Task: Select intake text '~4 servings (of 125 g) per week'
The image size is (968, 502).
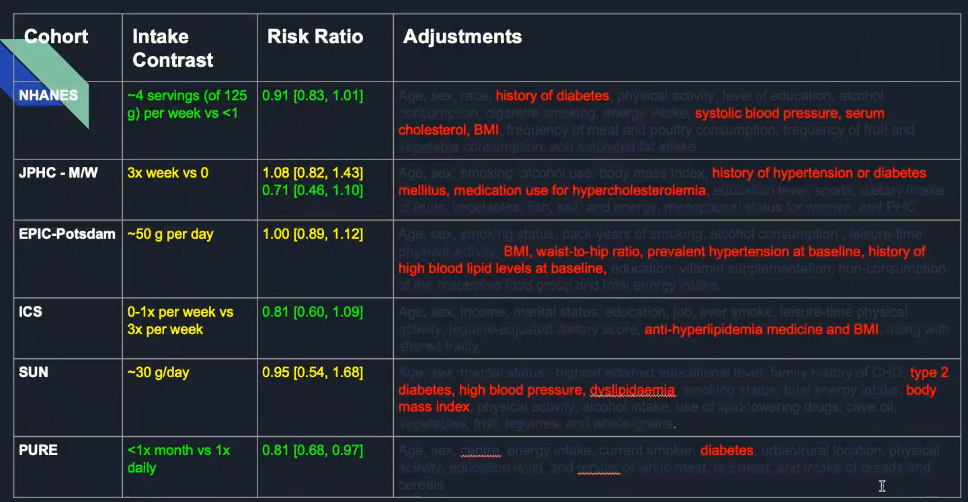Action: (187, 104)
